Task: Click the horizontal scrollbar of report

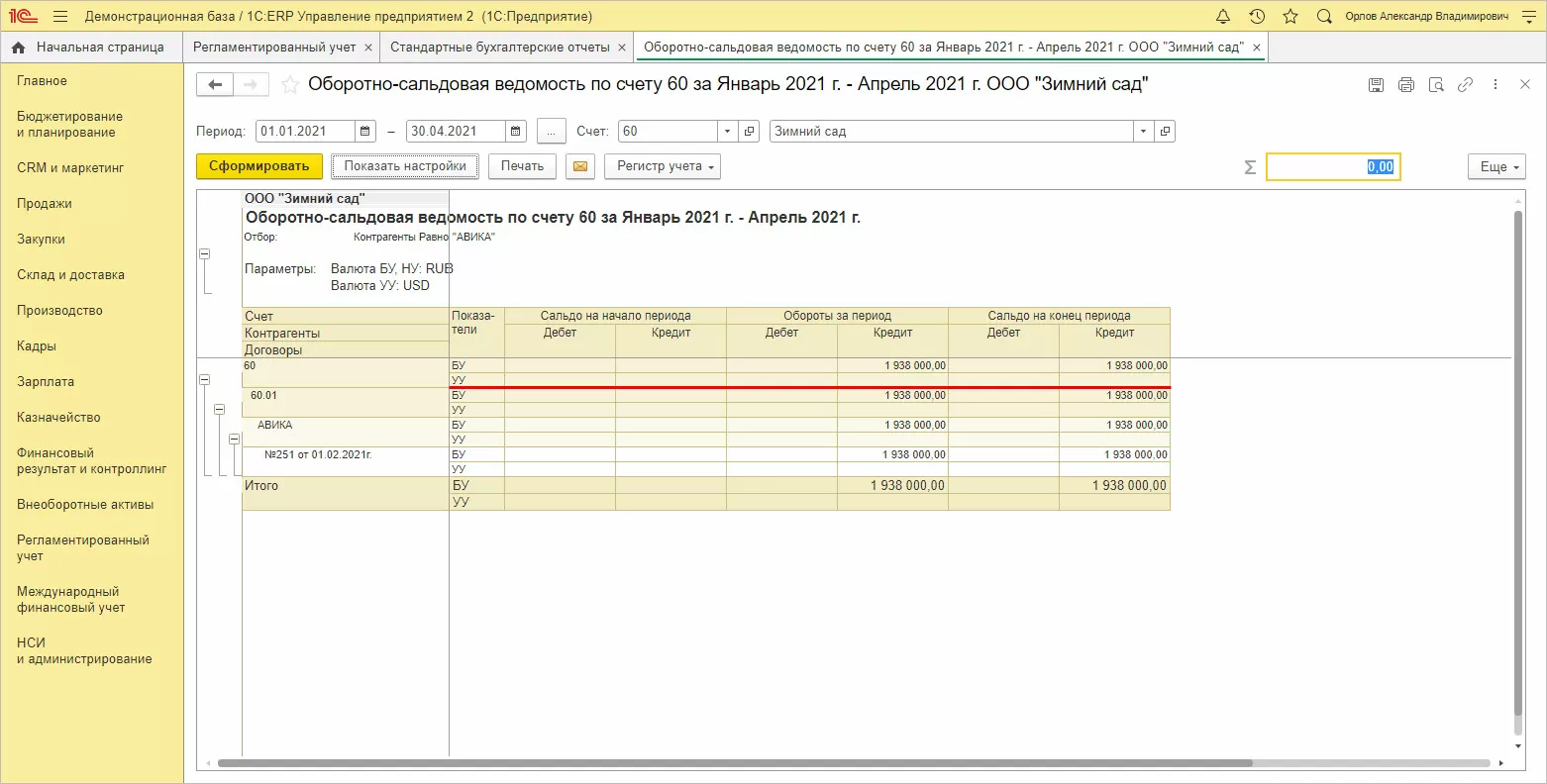Action: [x=733, y=763]
